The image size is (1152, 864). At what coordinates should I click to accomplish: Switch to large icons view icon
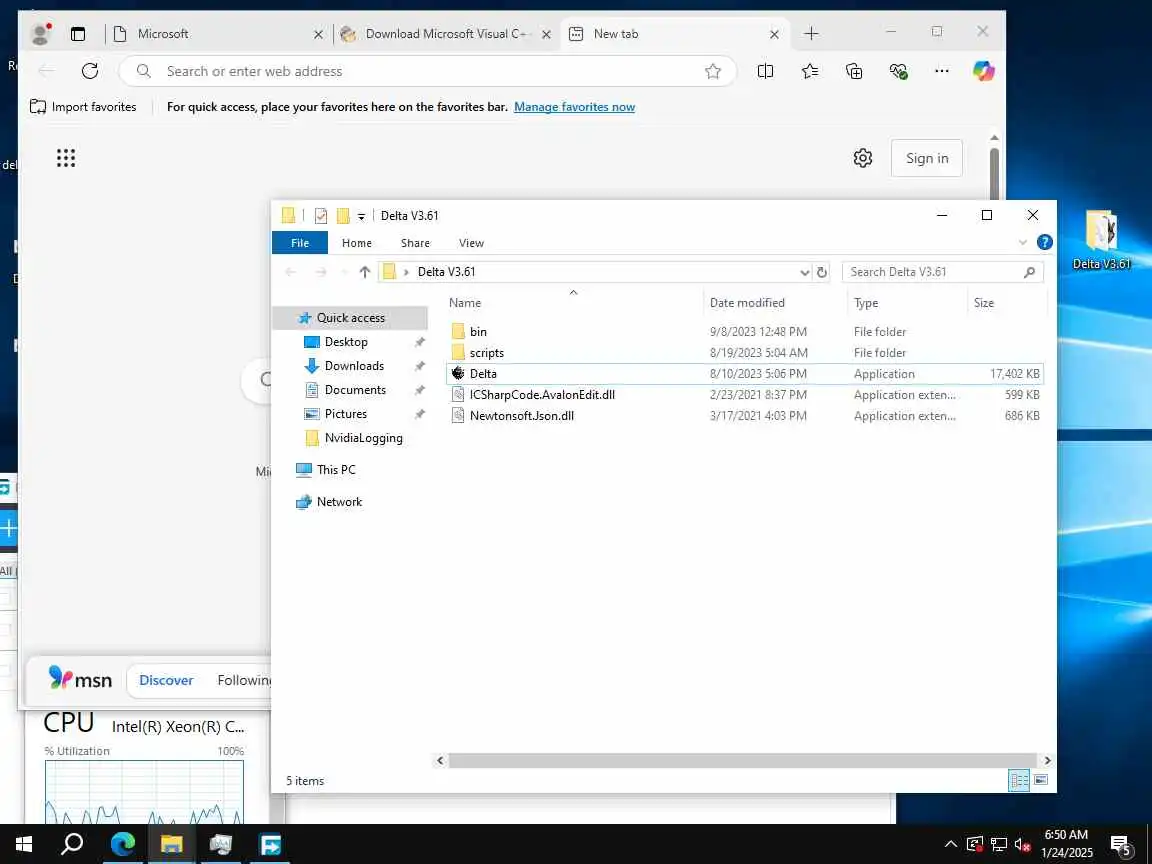(1040, 780)
